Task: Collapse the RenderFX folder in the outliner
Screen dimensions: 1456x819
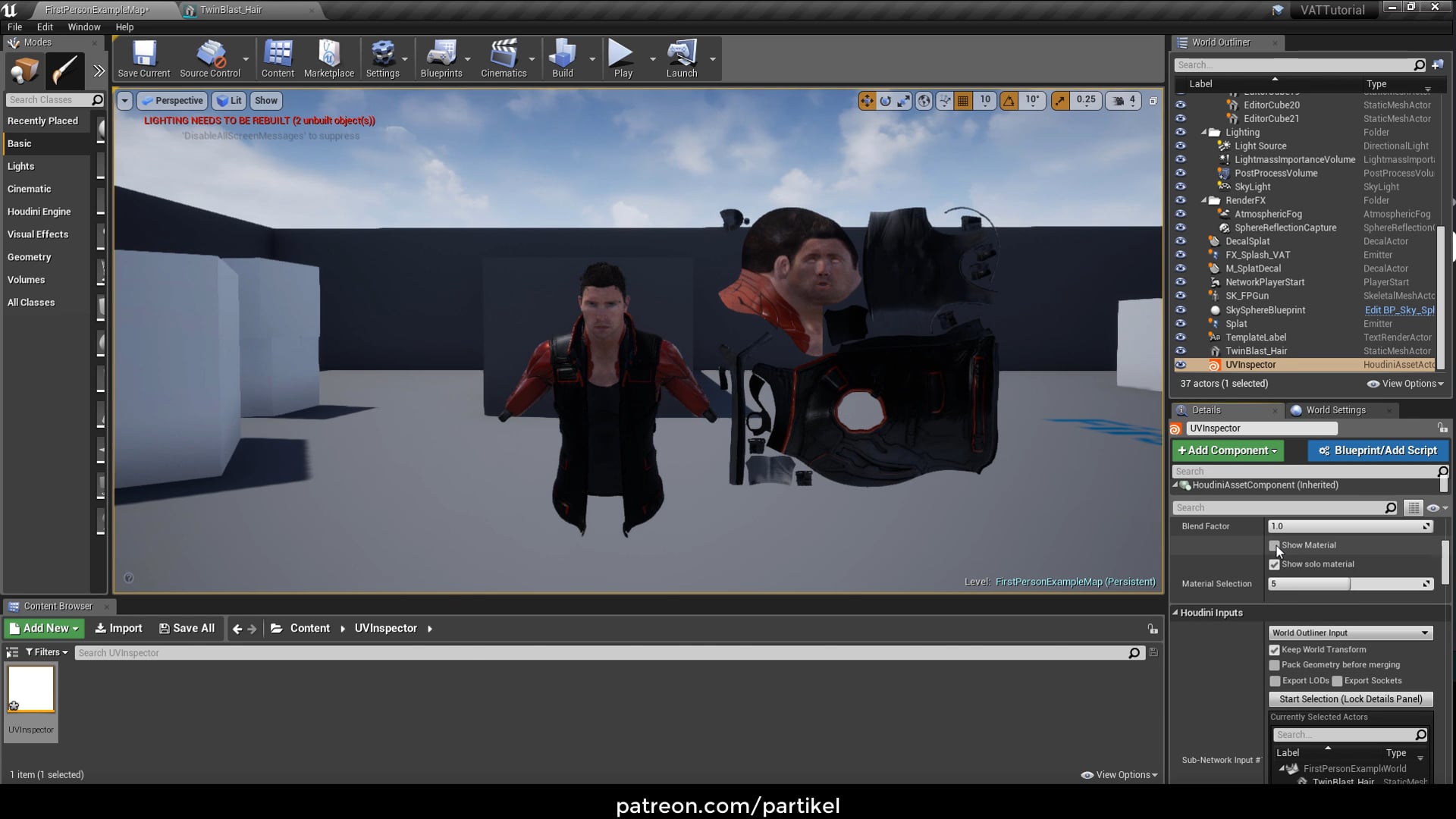Action: coord(1203,201)
